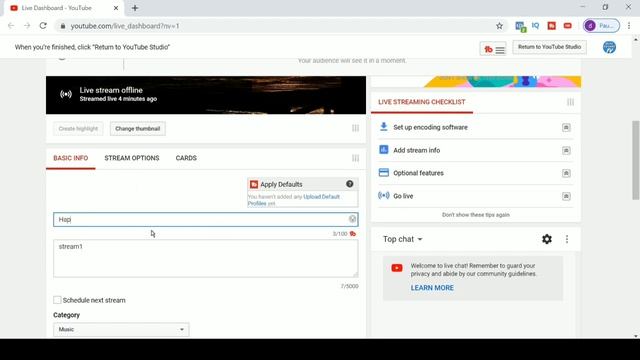Click the browser address bar URL
The image size is (640, 360).
[125, 26]
